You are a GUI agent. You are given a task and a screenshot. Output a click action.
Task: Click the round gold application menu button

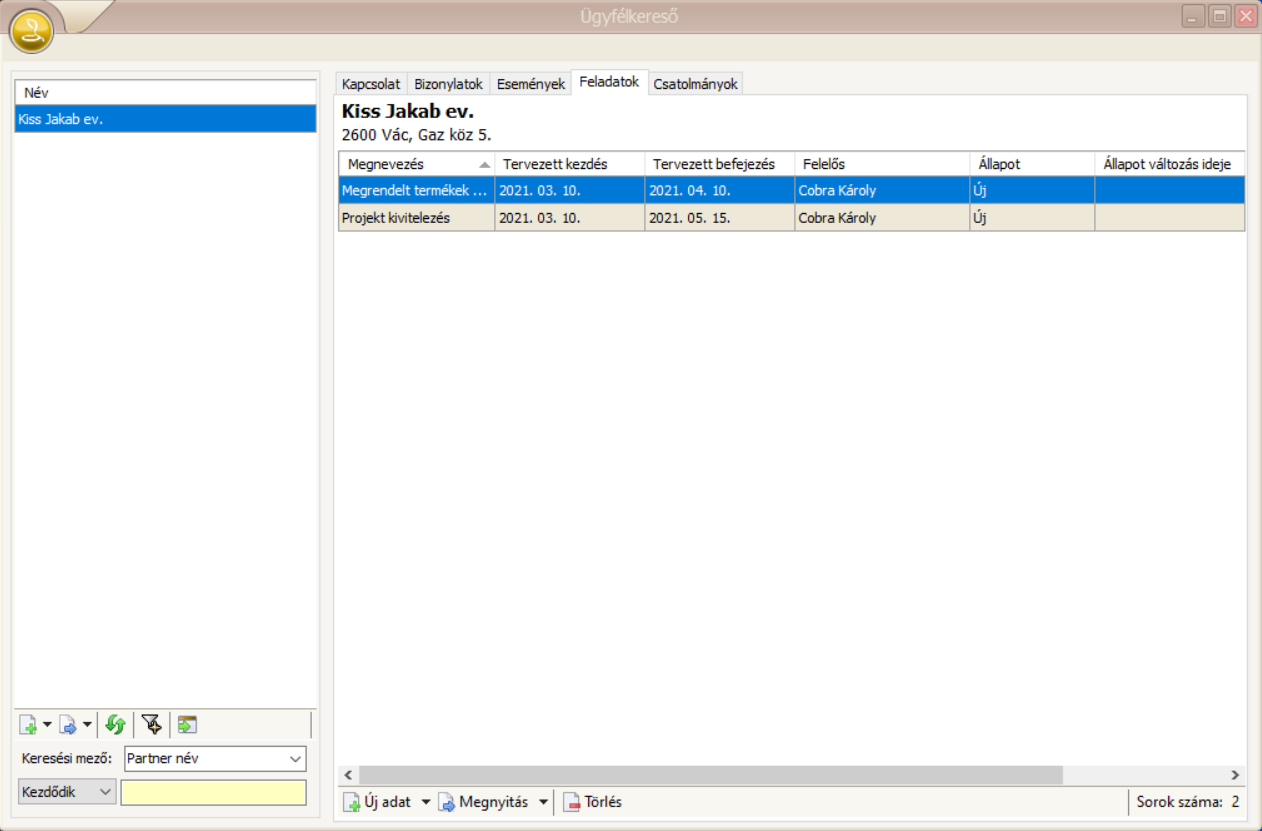coord(31,31)
